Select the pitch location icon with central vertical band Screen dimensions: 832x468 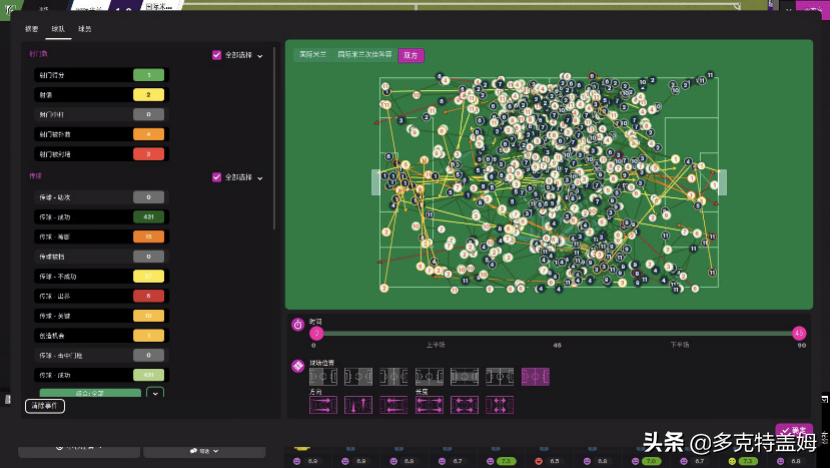pos(394,377)
